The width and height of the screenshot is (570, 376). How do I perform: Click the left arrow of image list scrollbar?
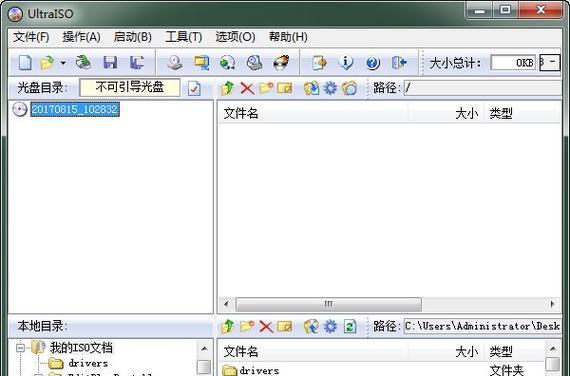click(226, 304)
